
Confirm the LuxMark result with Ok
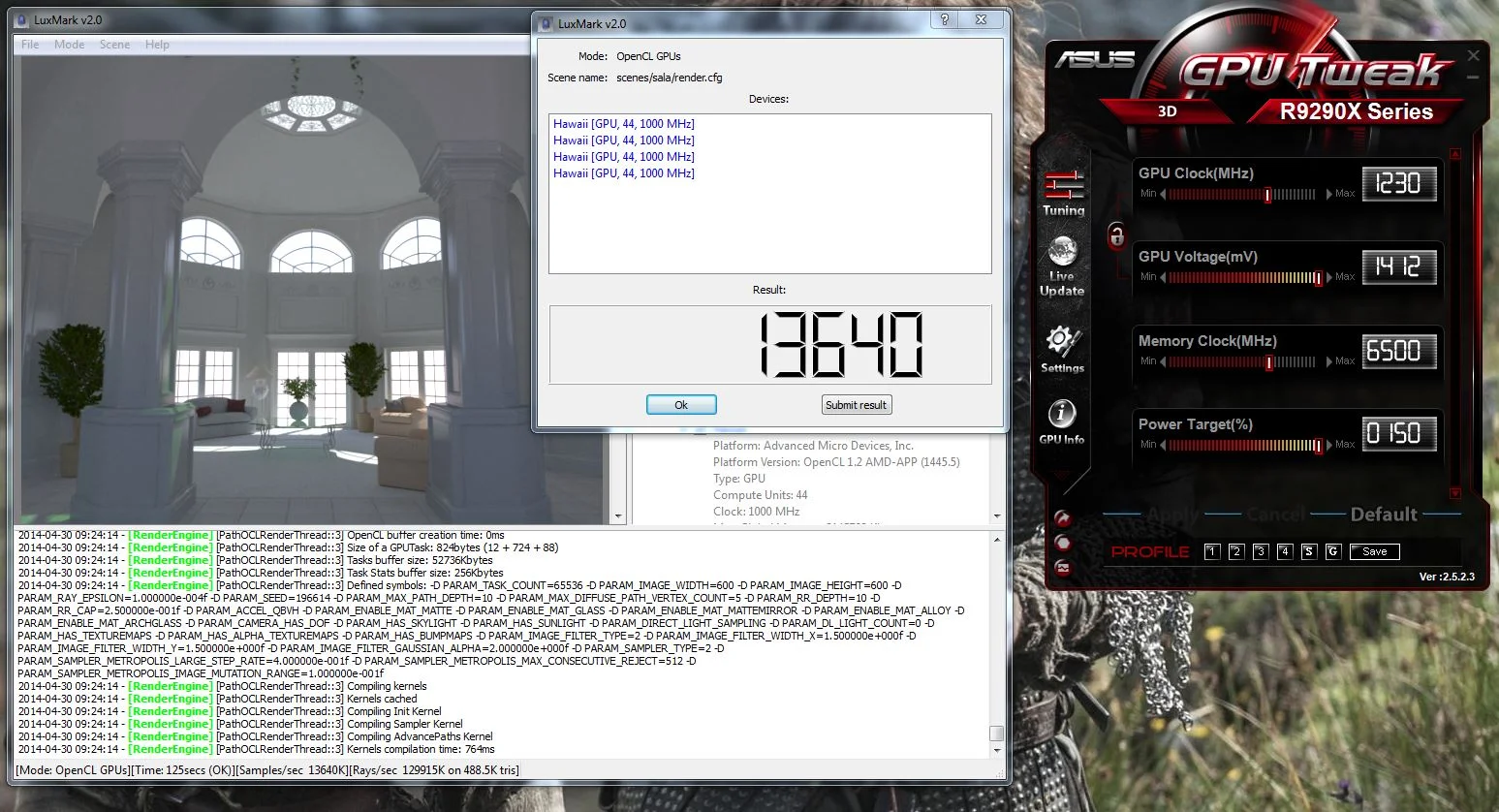click(x=681, y=405)
